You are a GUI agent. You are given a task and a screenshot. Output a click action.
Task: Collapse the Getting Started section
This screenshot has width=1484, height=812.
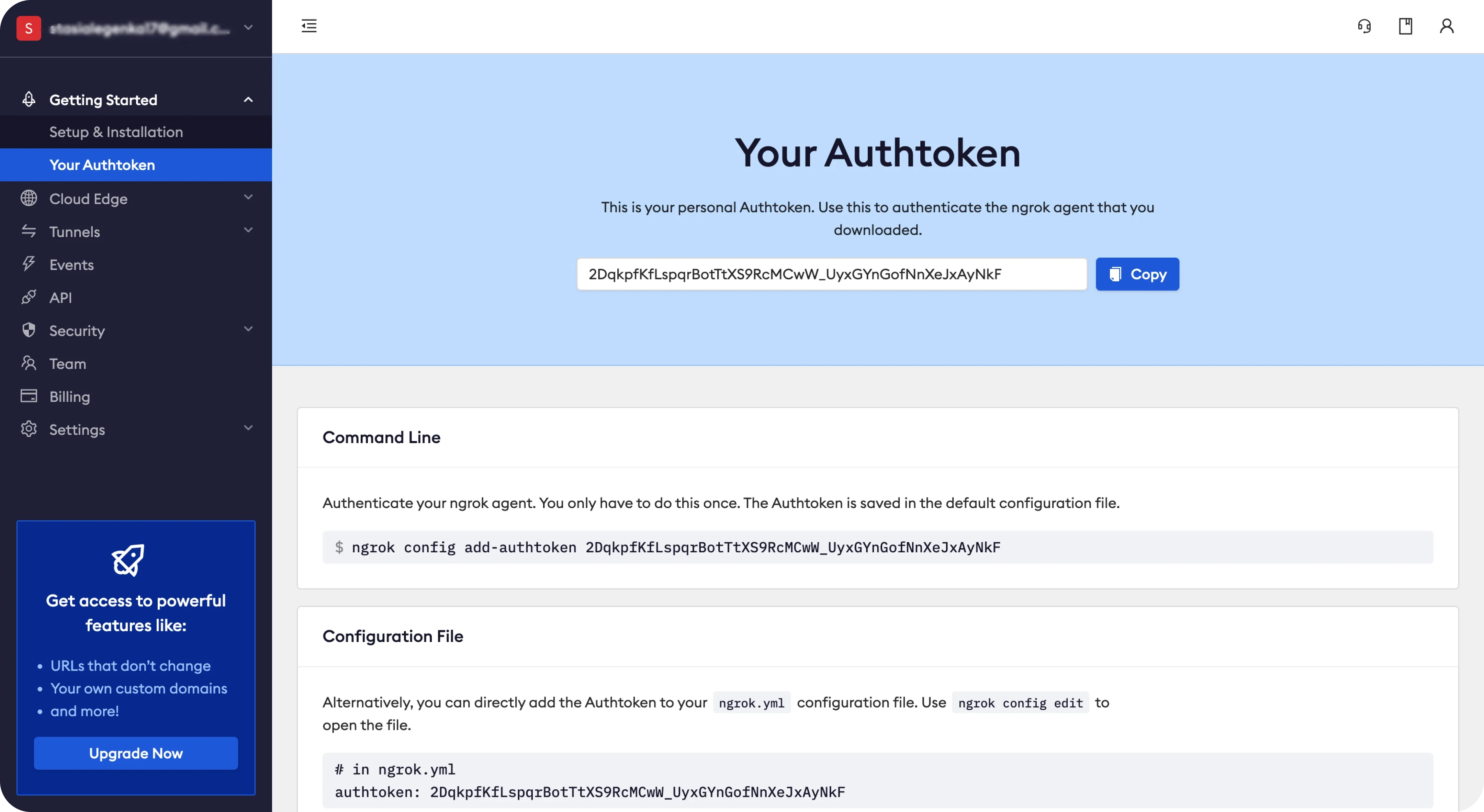tap(248, 100)
